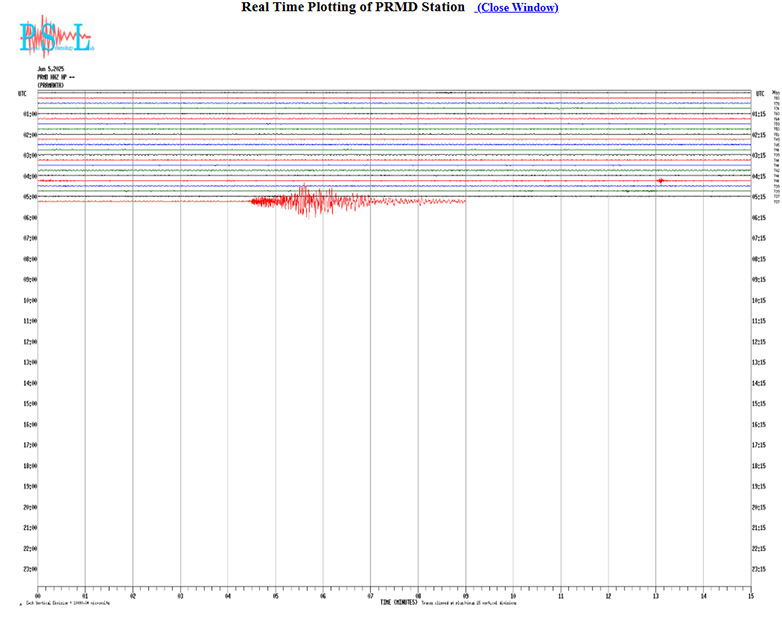Click the 01:00 hour label on left axis

pyautogui.click(x=30, y=114)
